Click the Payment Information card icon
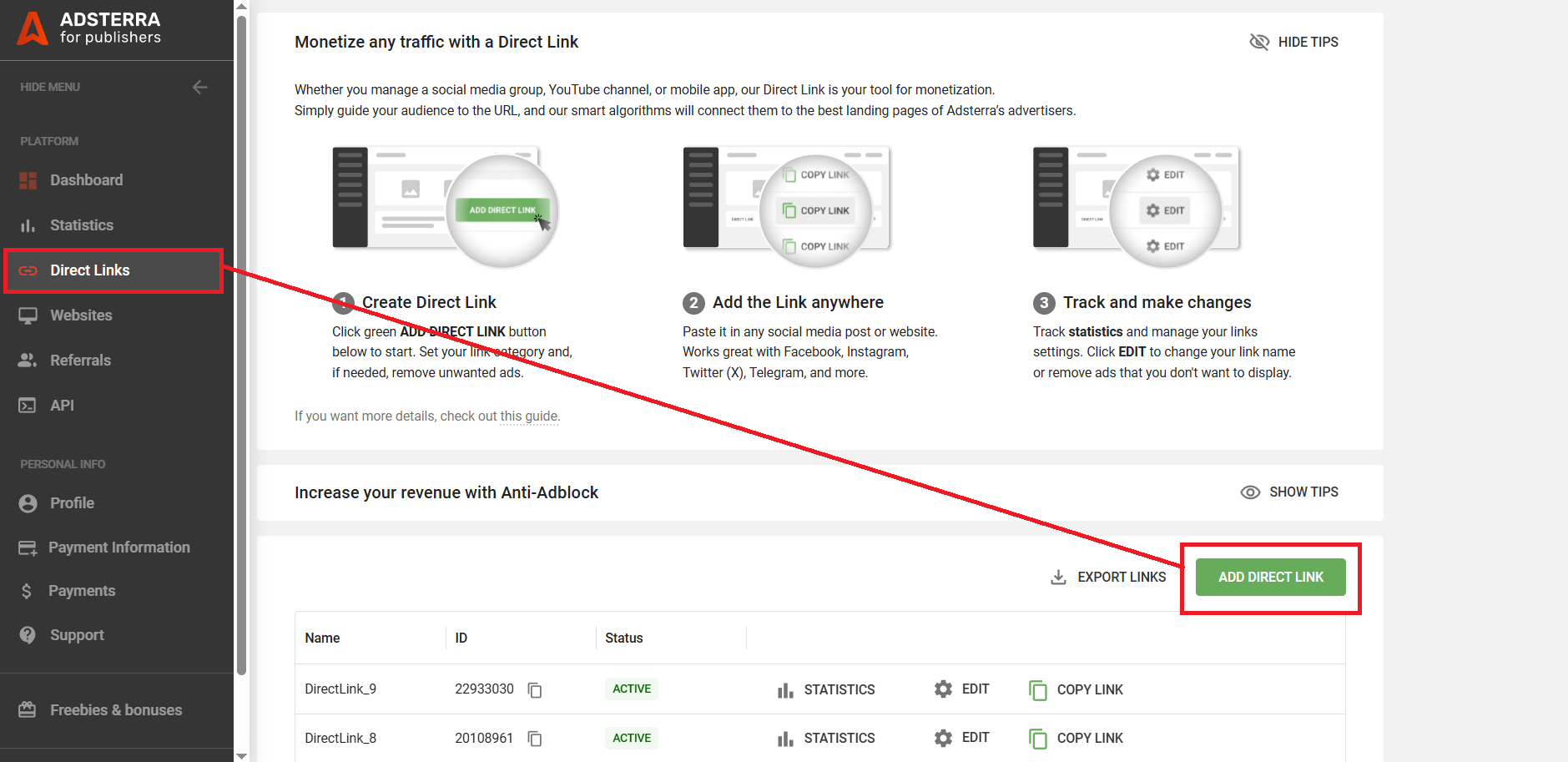Screen dimensions: 1568x762 click(28, 548)
